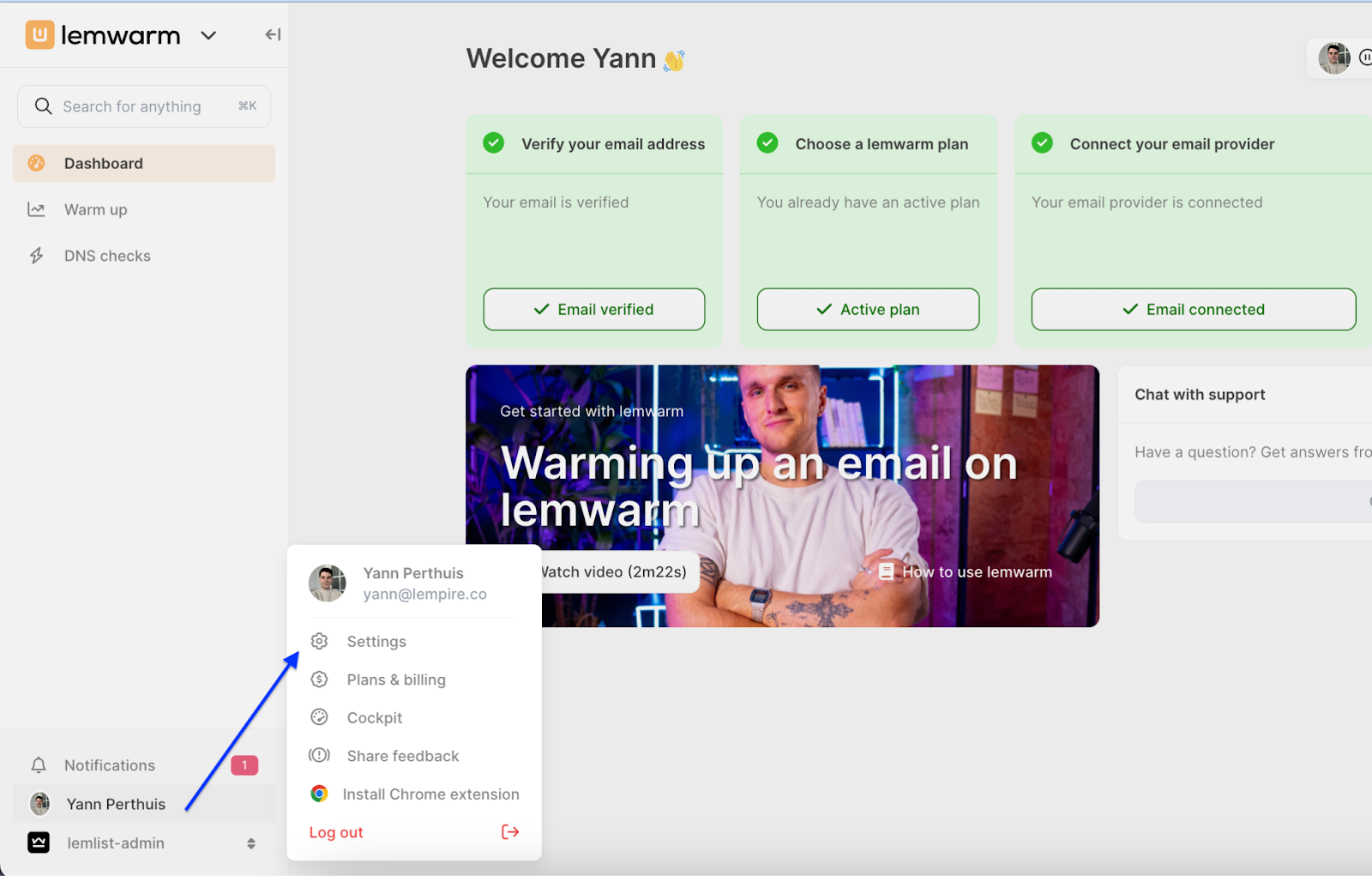The height and width of the screenshot is (876, 1372).
Task: Open the lemwarm product switcher chevron
Action: pos(208,35)
